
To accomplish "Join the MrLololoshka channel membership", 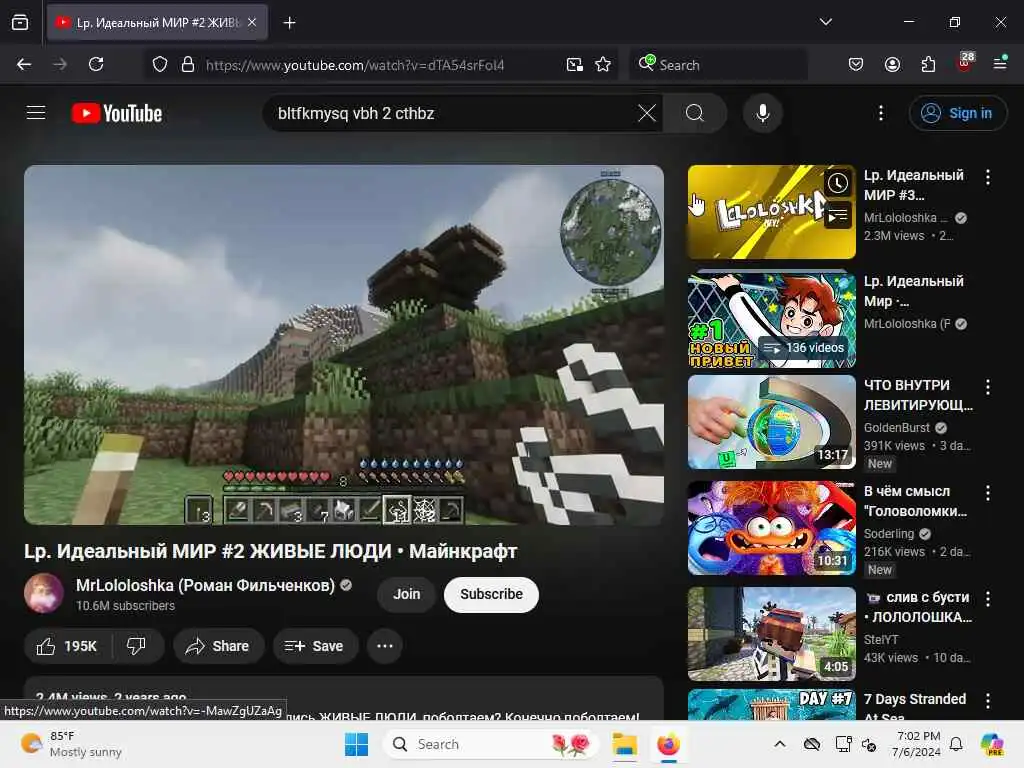I will click(406, 594).
